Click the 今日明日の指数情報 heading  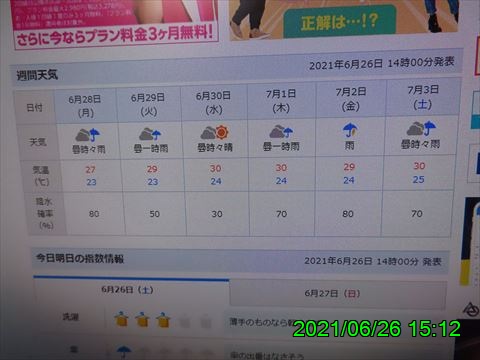[x=80, y=258]
